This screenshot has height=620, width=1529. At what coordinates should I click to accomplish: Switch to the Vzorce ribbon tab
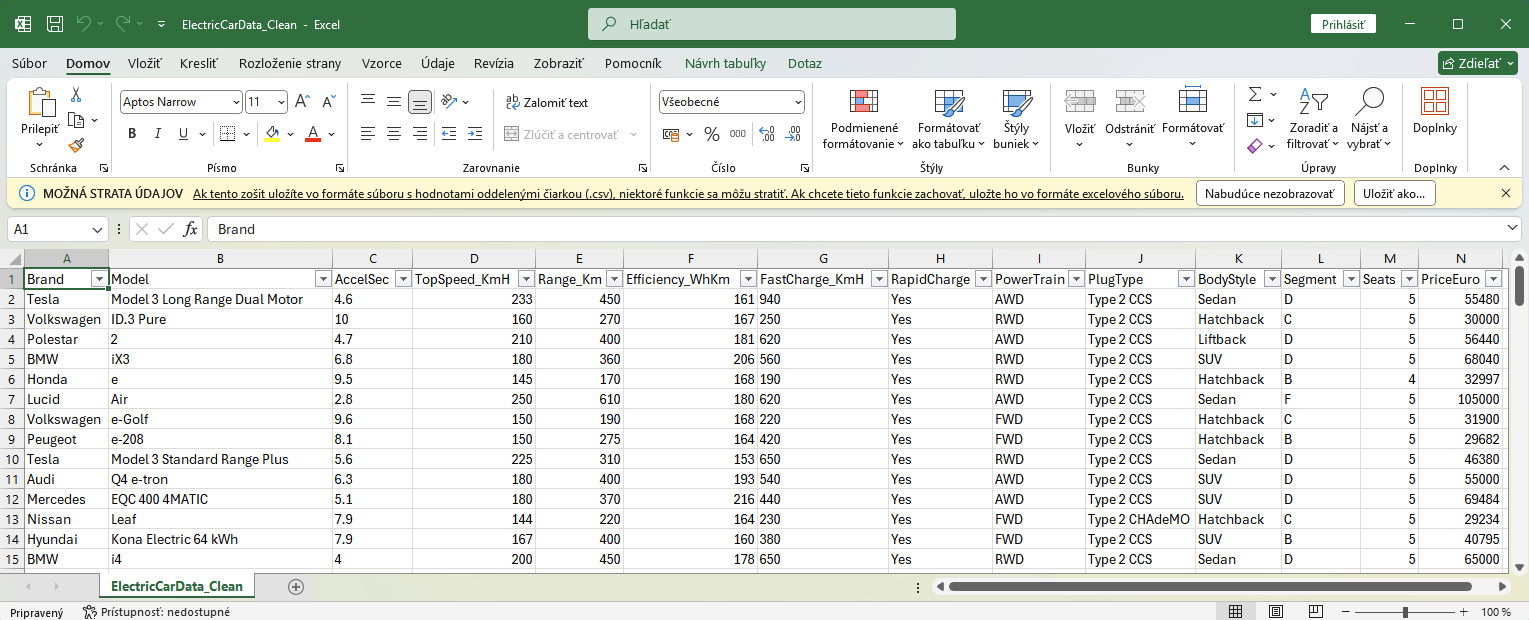[382, 63]
